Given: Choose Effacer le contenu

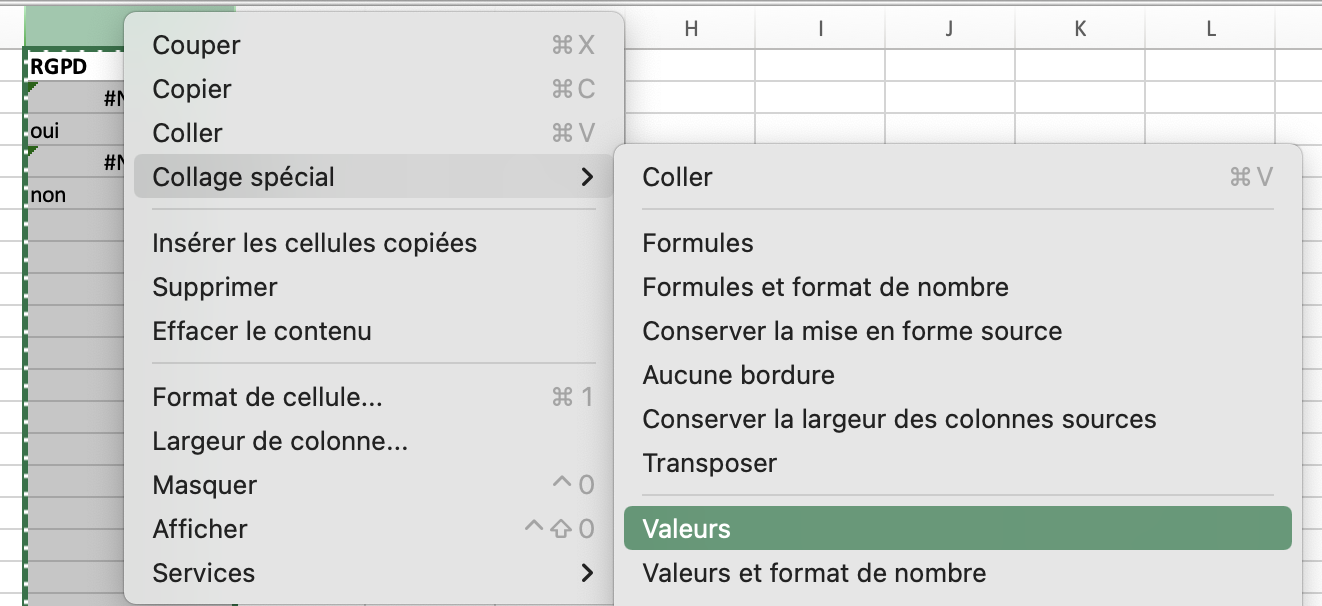Looking at the screenshot, I should [261, 331].
